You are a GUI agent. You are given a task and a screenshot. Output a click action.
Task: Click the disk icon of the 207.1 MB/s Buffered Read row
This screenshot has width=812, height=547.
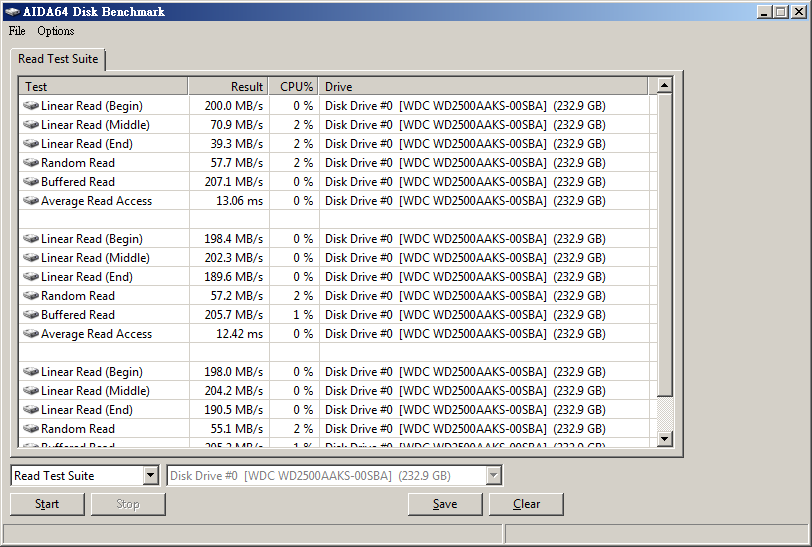31,182
